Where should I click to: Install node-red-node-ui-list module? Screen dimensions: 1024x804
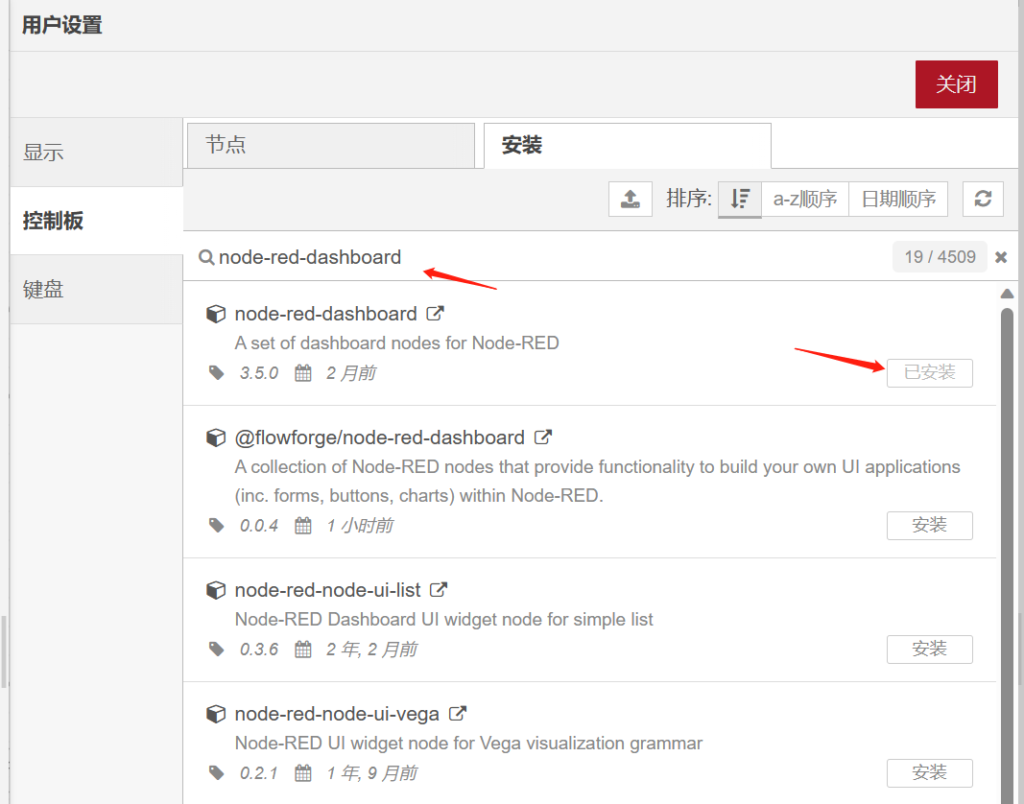point(929,649)
